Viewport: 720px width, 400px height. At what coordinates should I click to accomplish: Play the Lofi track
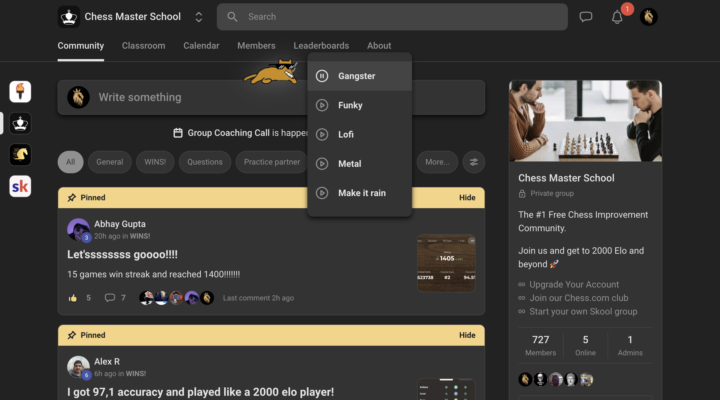coord(322,135)
